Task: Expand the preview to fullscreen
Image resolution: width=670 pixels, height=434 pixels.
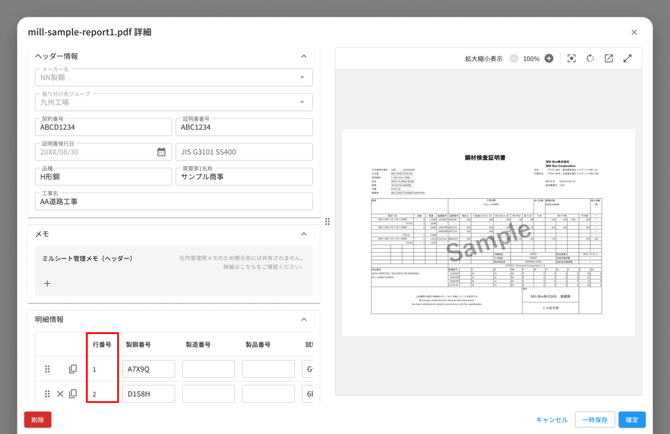Action: click(627, 59)
